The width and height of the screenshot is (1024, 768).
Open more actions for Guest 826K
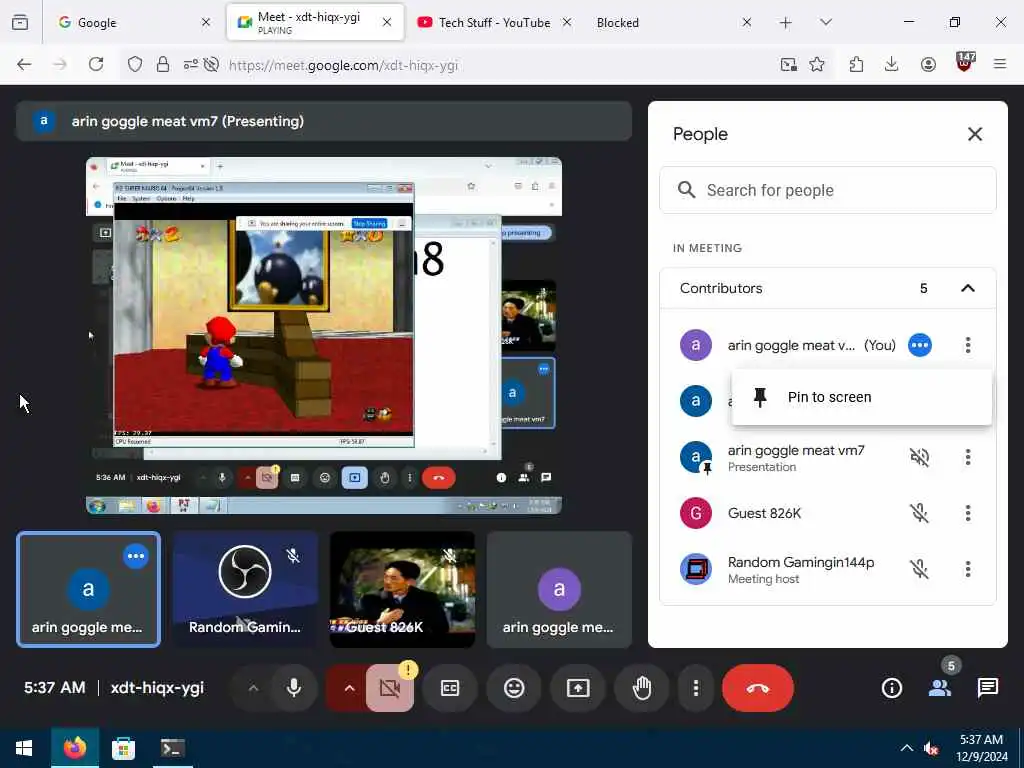tap(968, 513)
